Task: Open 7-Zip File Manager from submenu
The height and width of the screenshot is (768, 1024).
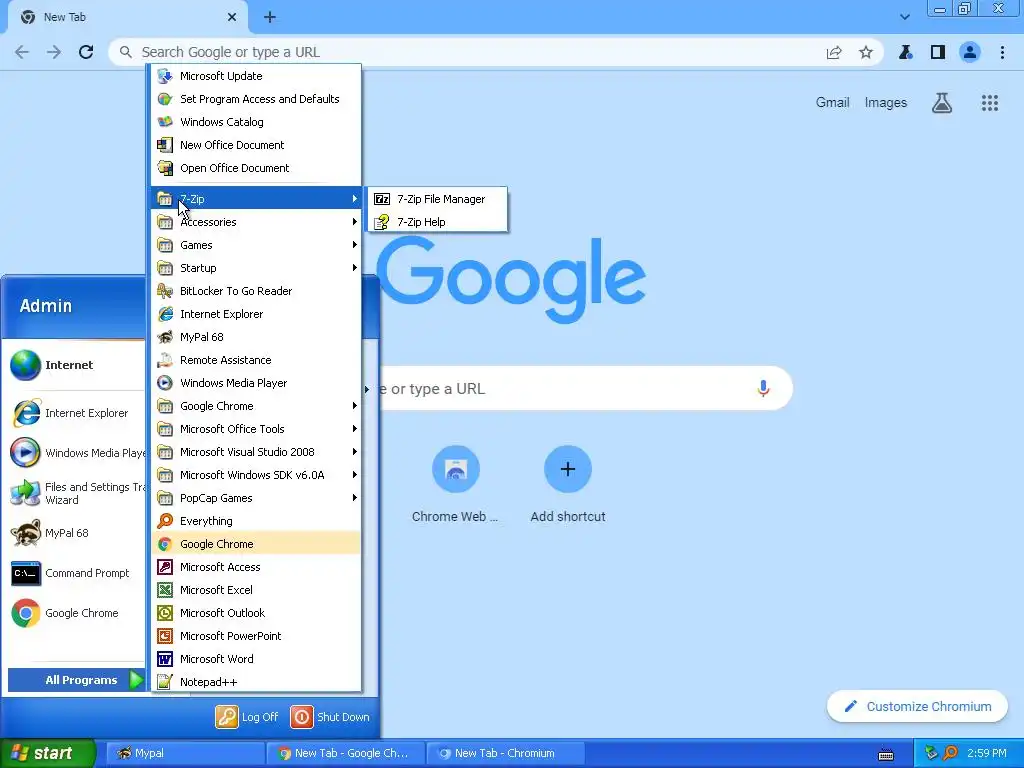Action: (x=438, y=199)
